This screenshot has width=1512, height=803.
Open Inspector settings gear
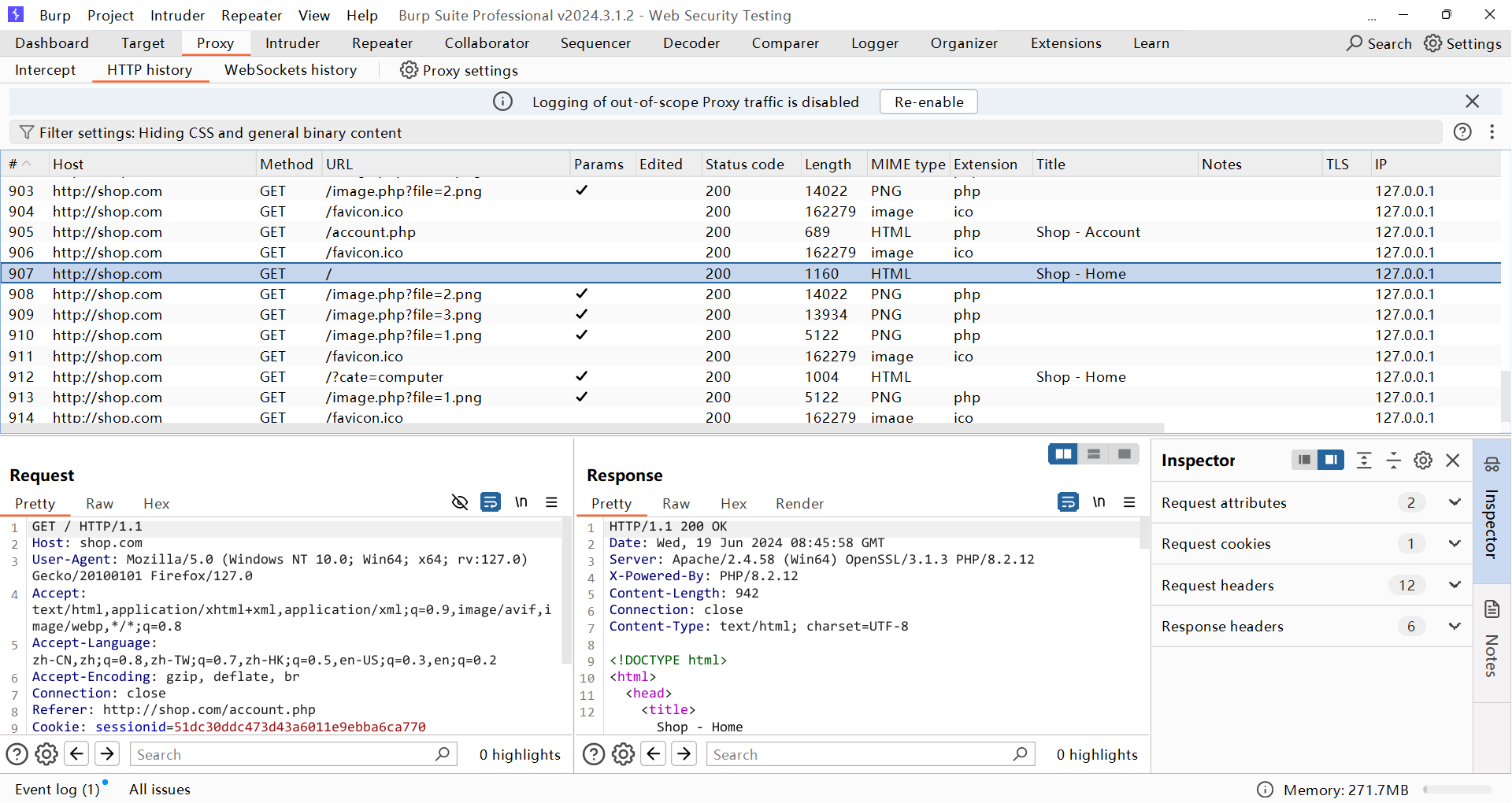(1423, 460)
